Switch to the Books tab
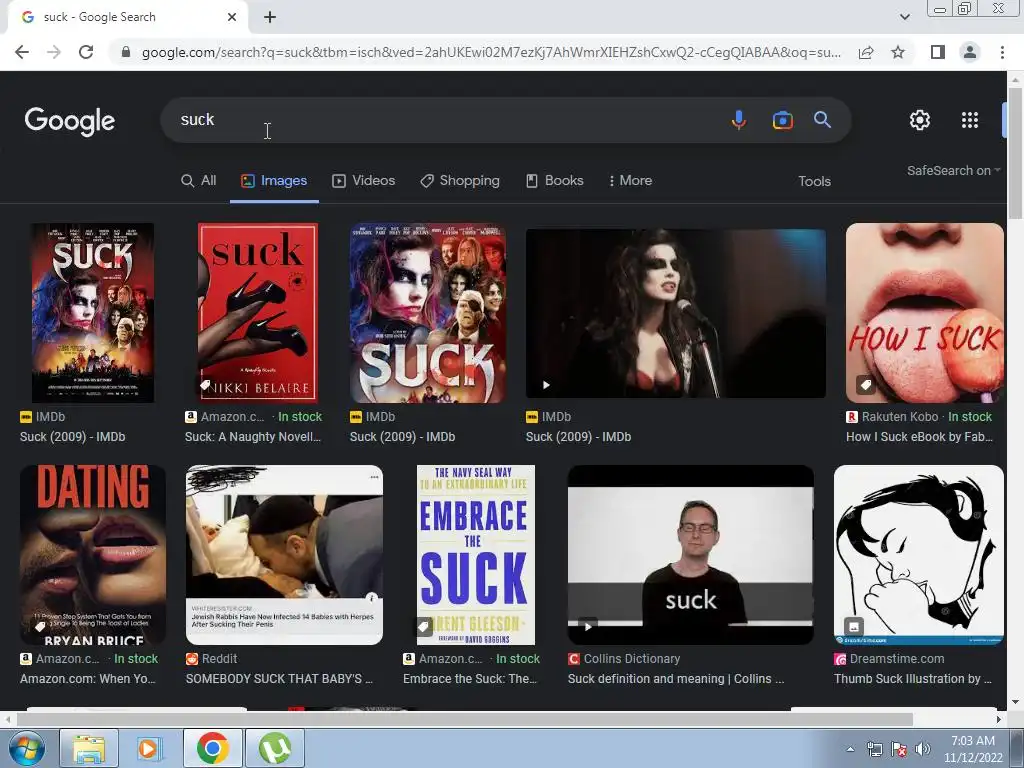Viewport: 1024px width, 768px height. tap(554, 181)
